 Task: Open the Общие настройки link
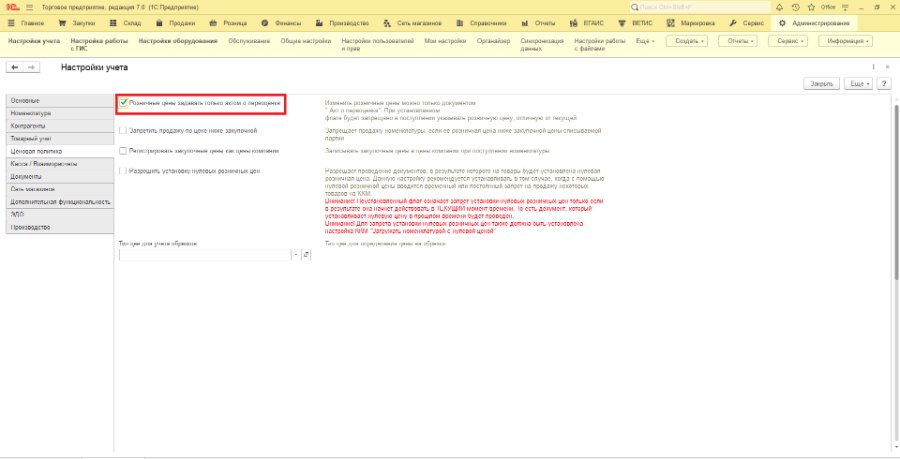[306, 41]
